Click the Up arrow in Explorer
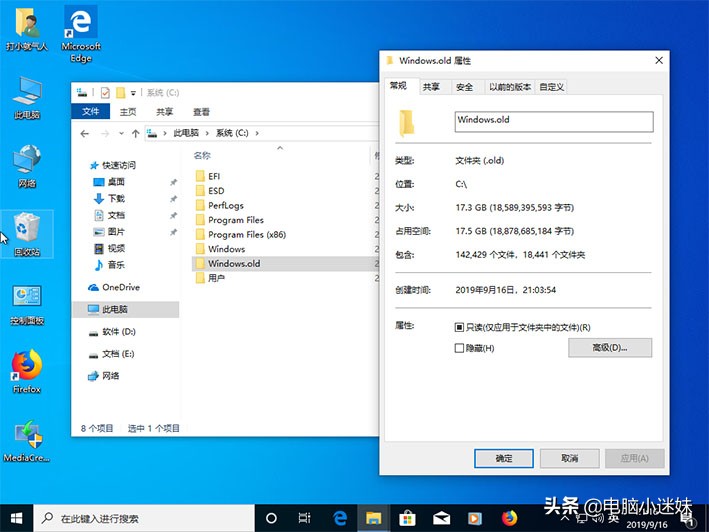This screenshot has height=532, width=709. pyautogui.click(x=135, y=133)
